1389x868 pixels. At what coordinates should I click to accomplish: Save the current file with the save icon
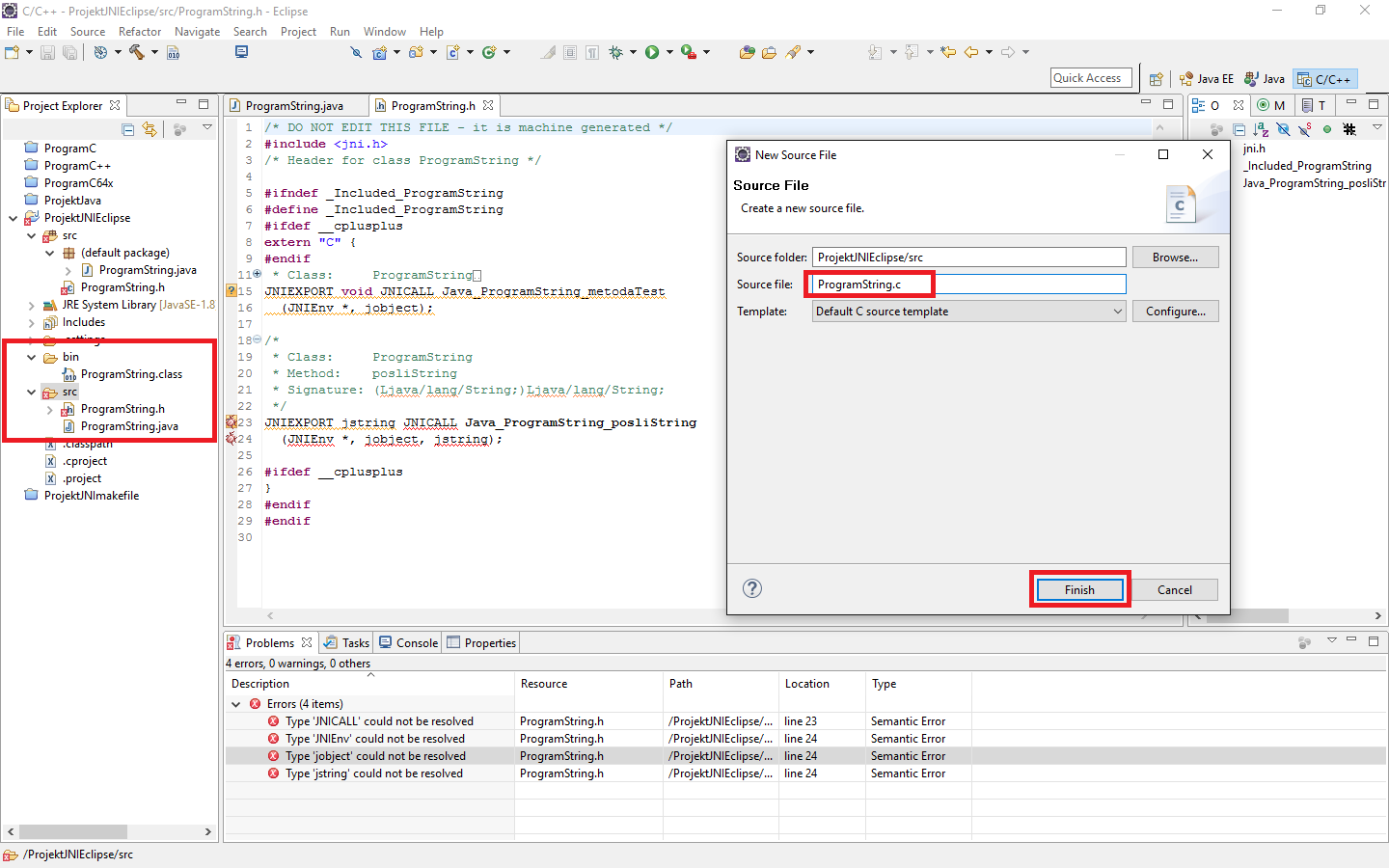(47, 52)
